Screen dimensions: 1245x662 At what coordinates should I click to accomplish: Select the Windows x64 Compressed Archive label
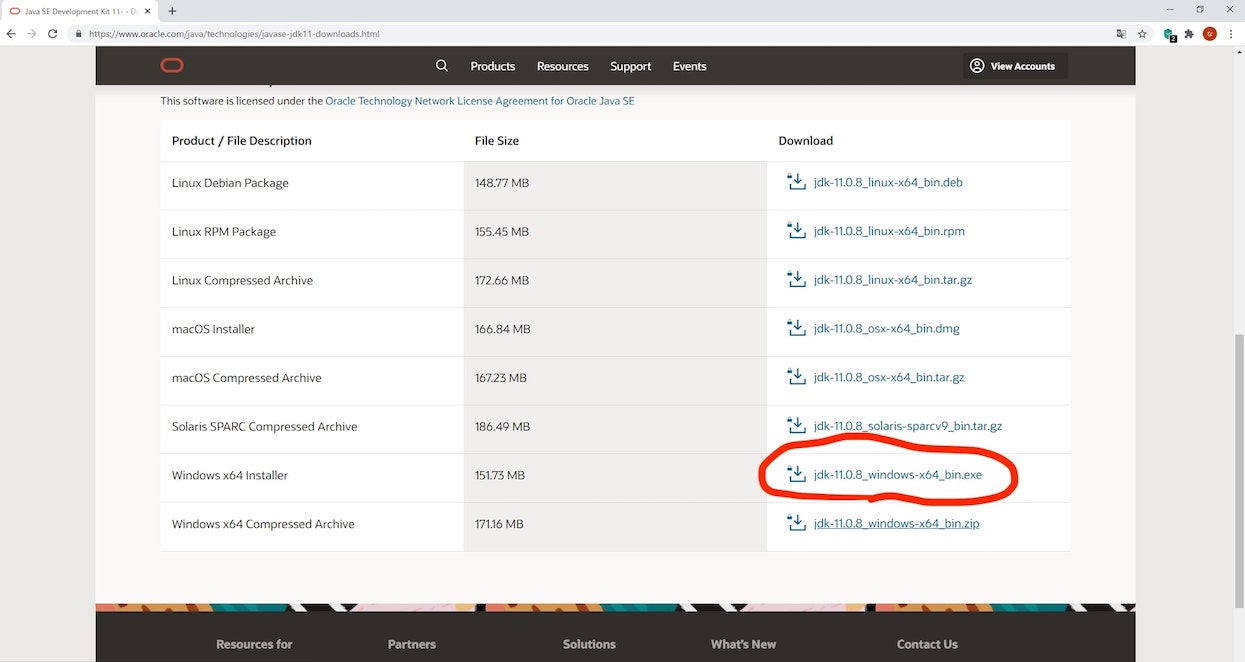pyautogui.click(x=263, y=524)
